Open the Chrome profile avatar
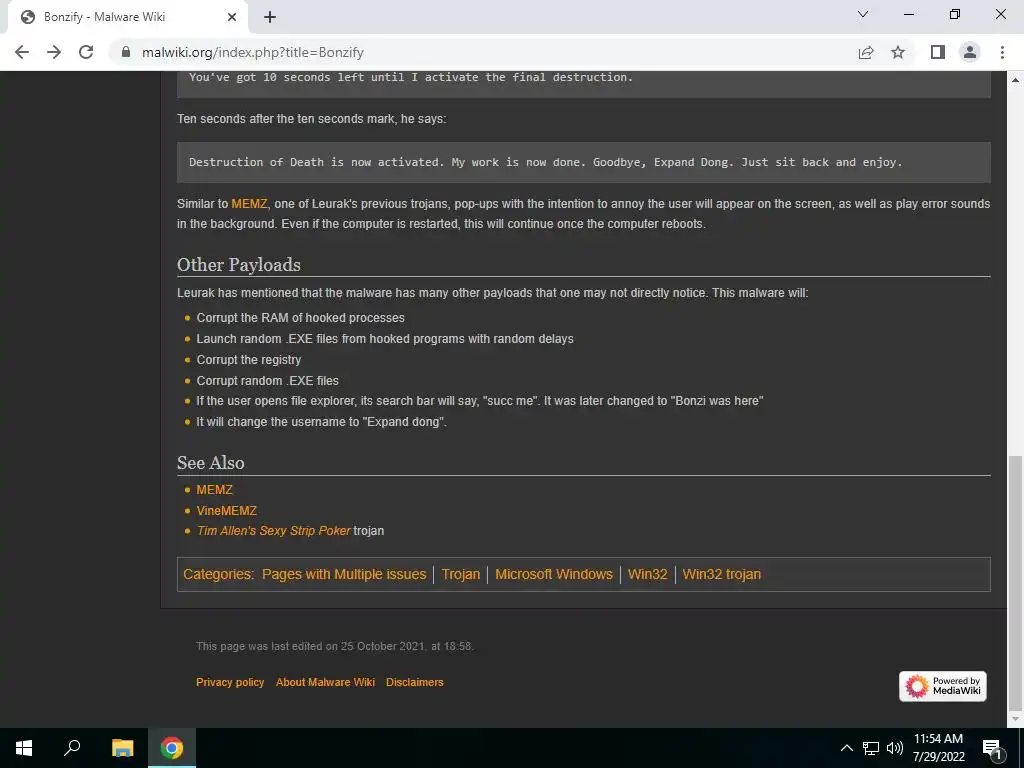 point(970,52)
